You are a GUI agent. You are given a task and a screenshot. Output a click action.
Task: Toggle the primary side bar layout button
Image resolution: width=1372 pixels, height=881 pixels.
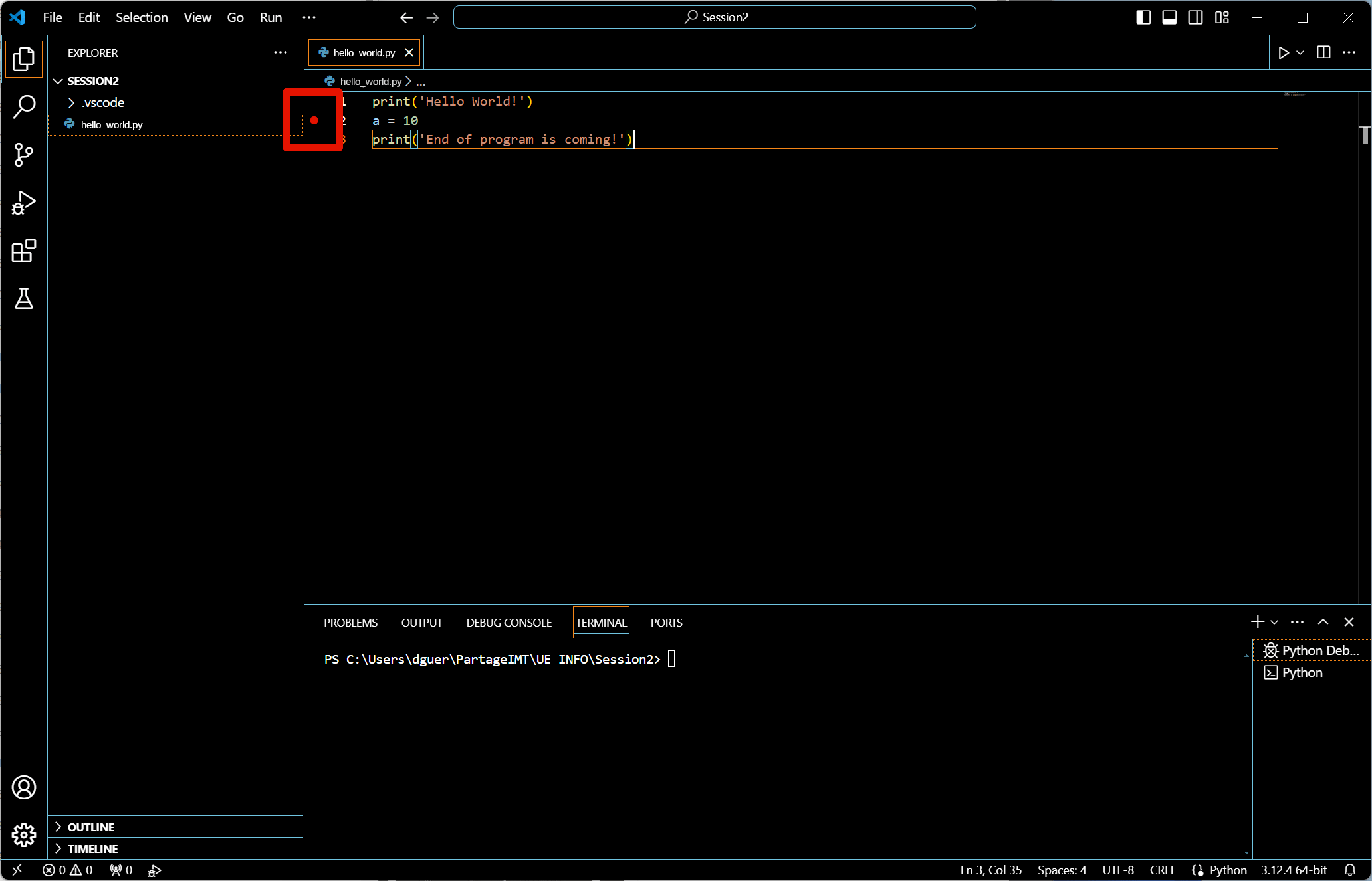[x=1143, y=17]
